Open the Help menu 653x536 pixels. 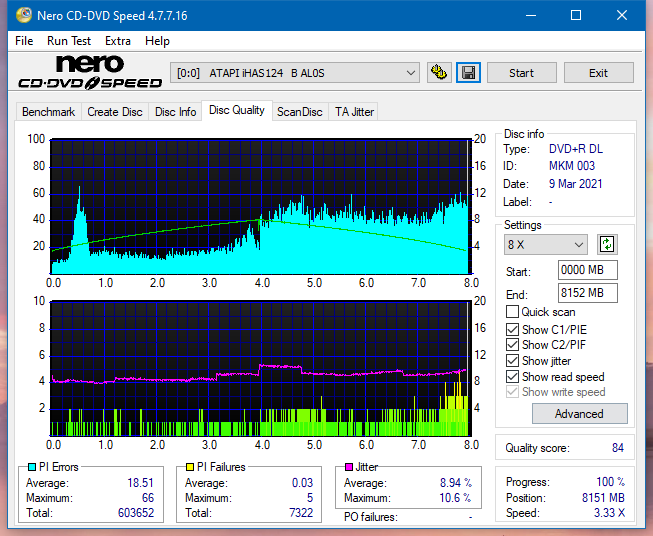pyautogui.click(x=157, y=41)
